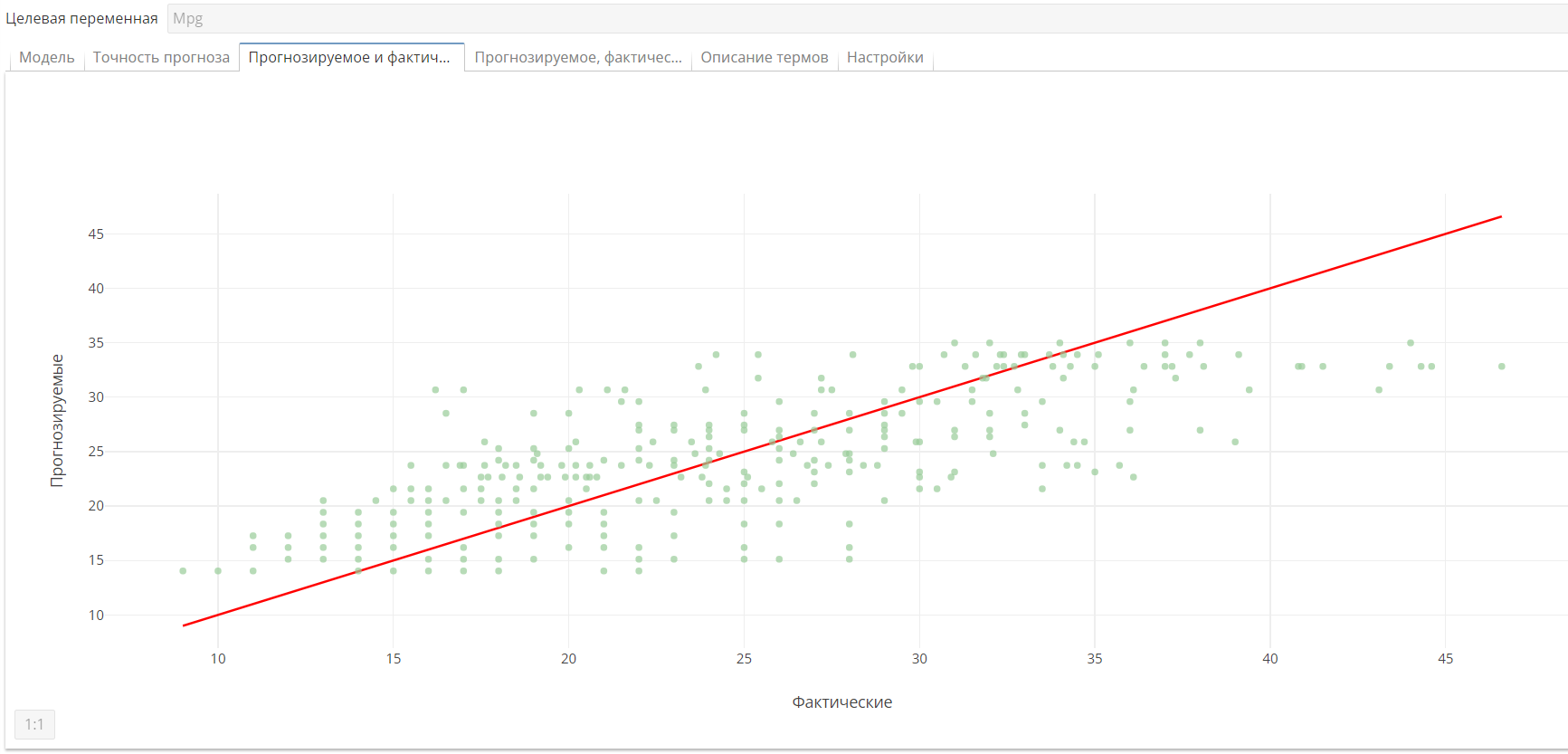Click the leftmost scatter point near actual 9

click(183, 571)
